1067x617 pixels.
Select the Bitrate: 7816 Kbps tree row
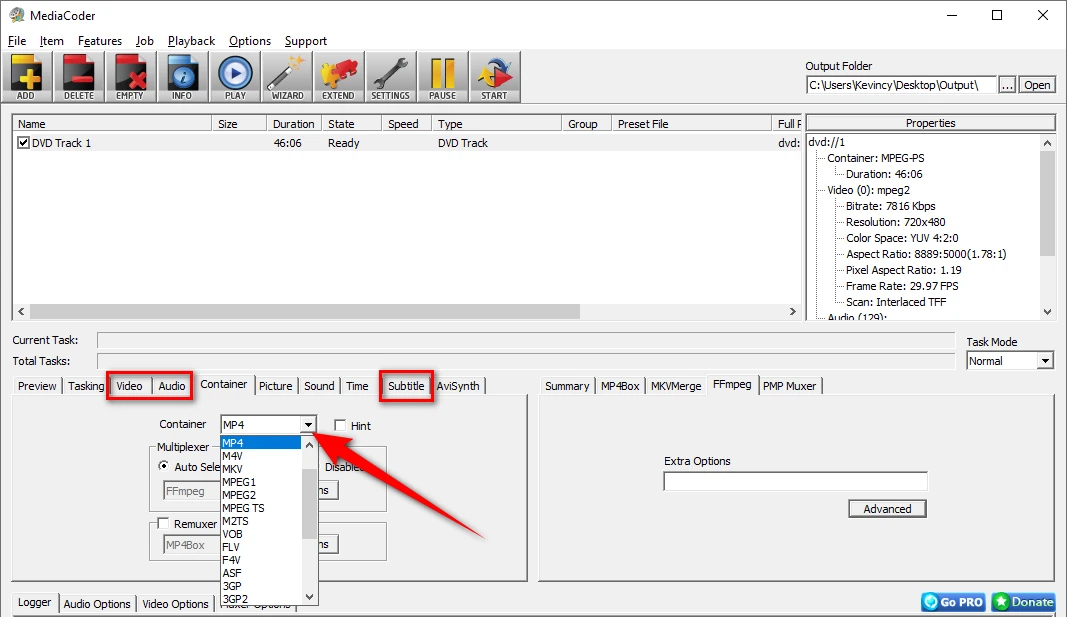[890, 206]
